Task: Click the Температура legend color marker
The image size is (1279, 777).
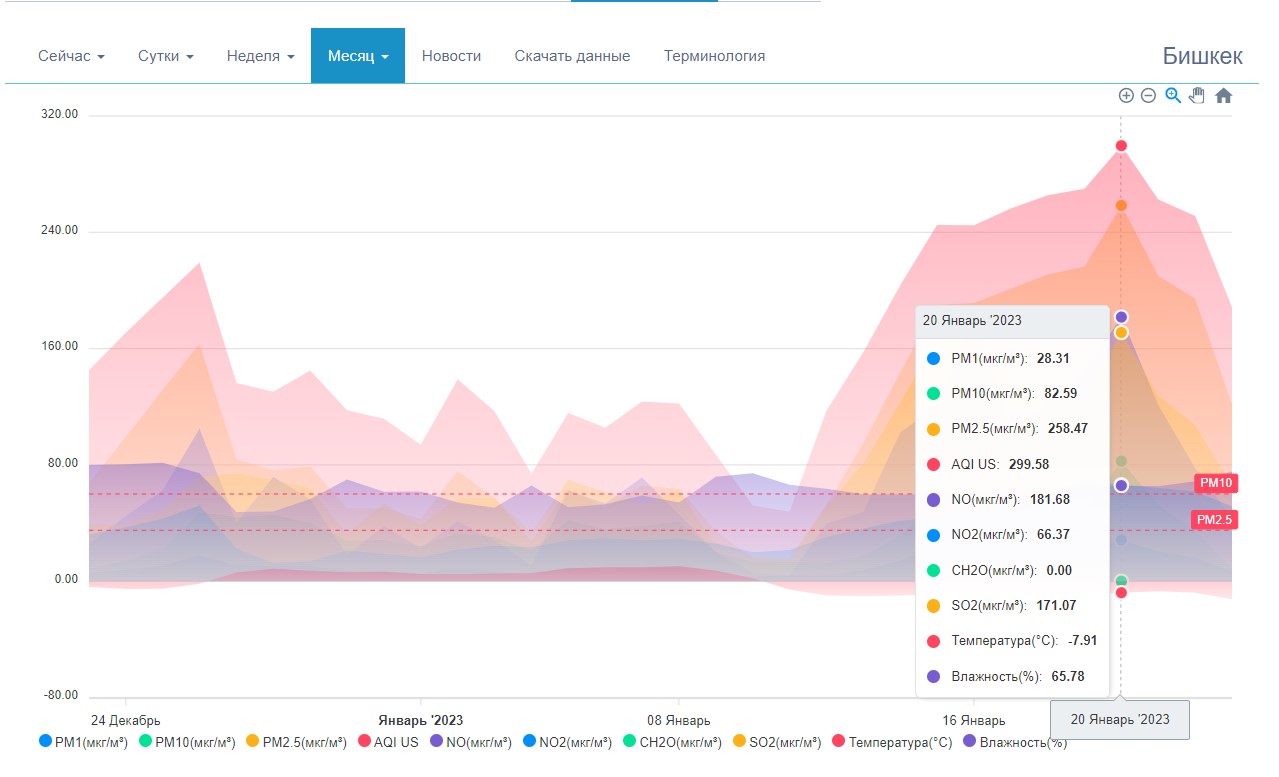Action: (x=838, y=742)
